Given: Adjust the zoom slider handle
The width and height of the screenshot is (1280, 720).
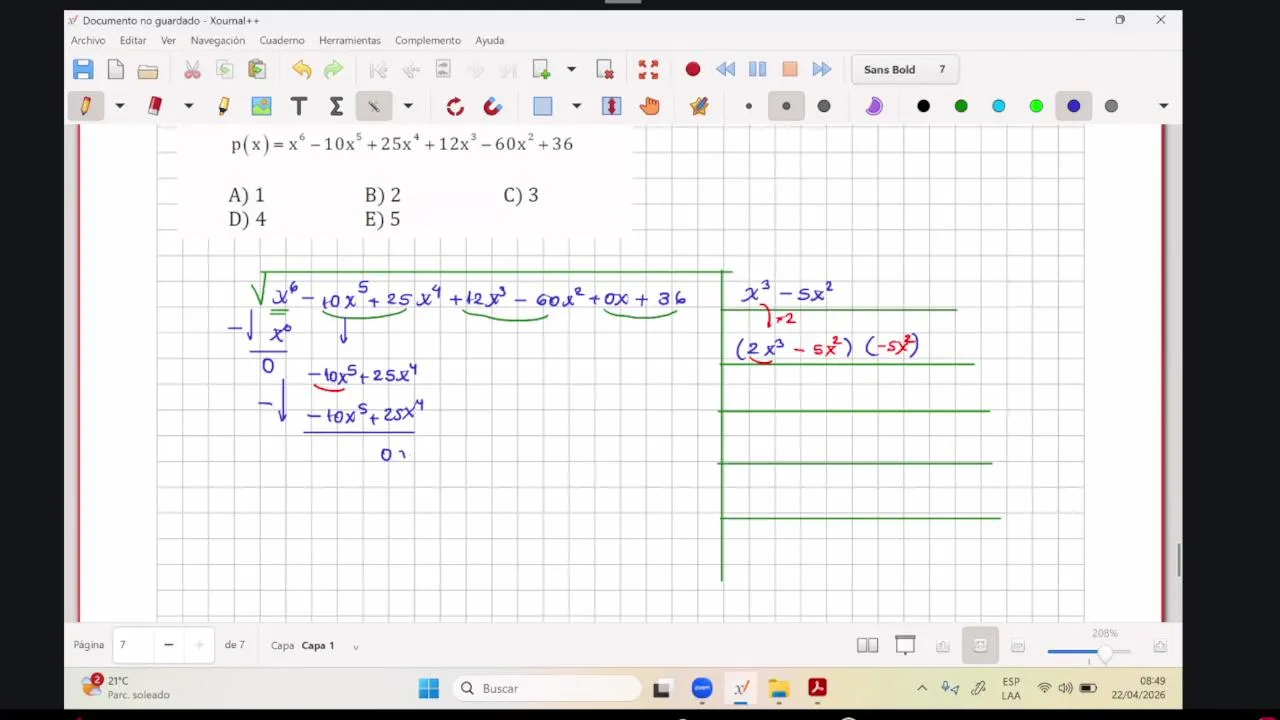Looking at the screenshot, I should click(1104, 653).
